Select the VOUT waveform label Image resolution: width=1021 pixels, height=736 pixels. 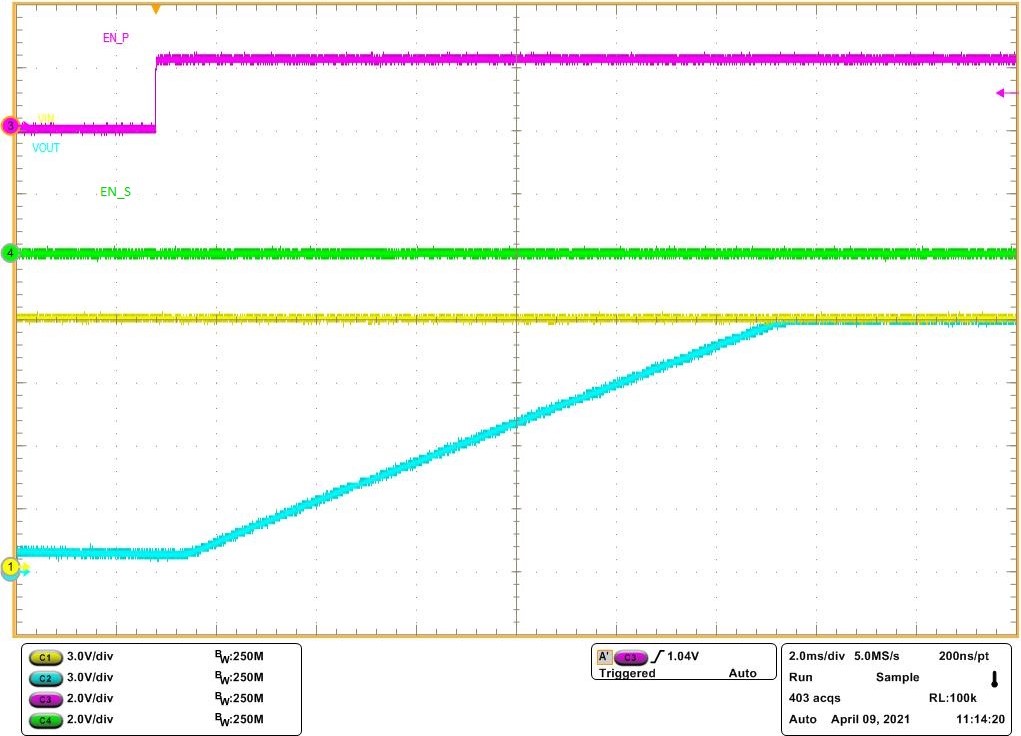44,148
